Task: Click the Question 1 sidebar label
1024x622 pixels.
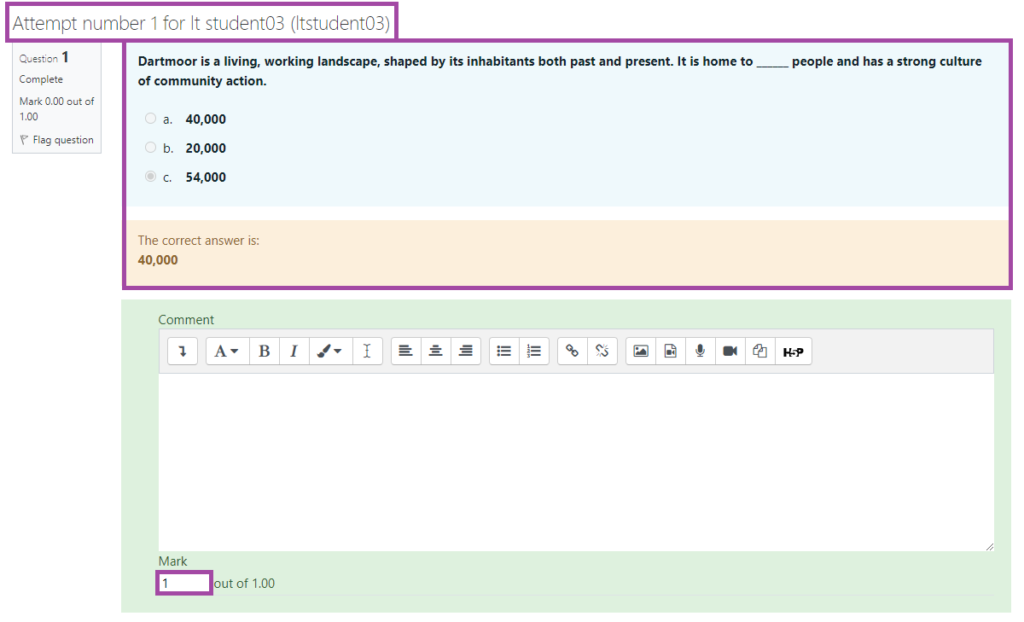Action: [45, 58]
